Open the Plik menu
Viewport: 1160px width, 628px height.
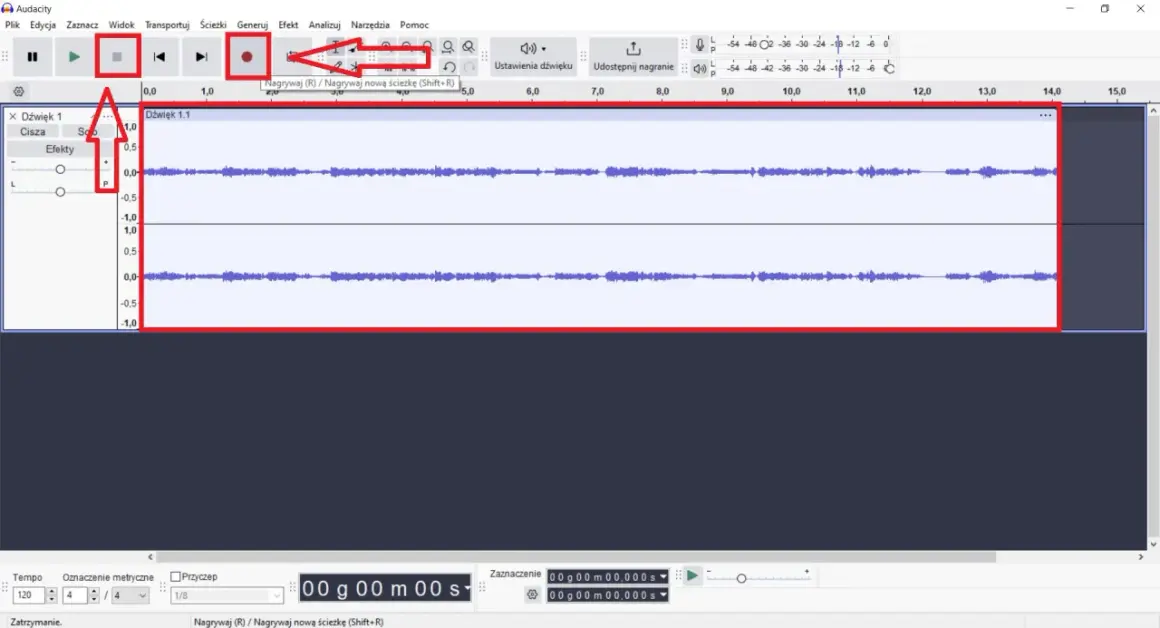(x=13, y=25)
